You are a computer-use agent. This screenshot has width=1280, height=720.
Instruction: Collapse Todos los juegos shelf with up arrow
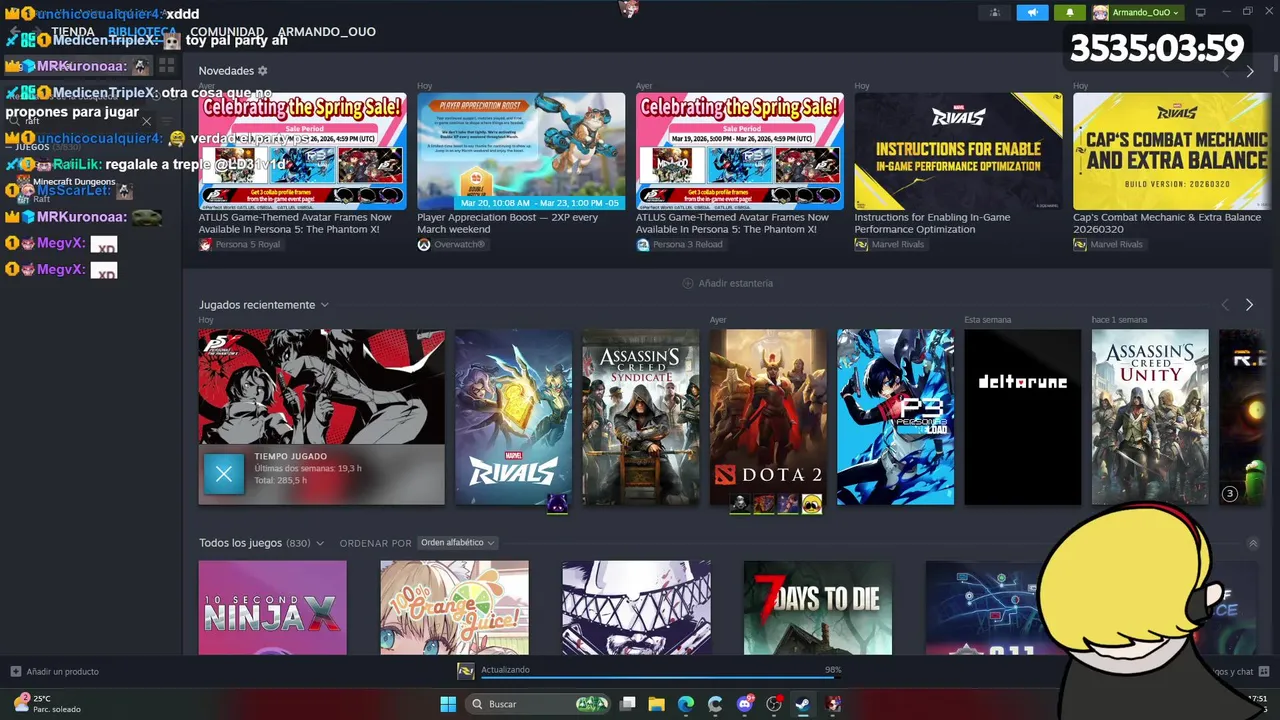tap(1253, 543)
